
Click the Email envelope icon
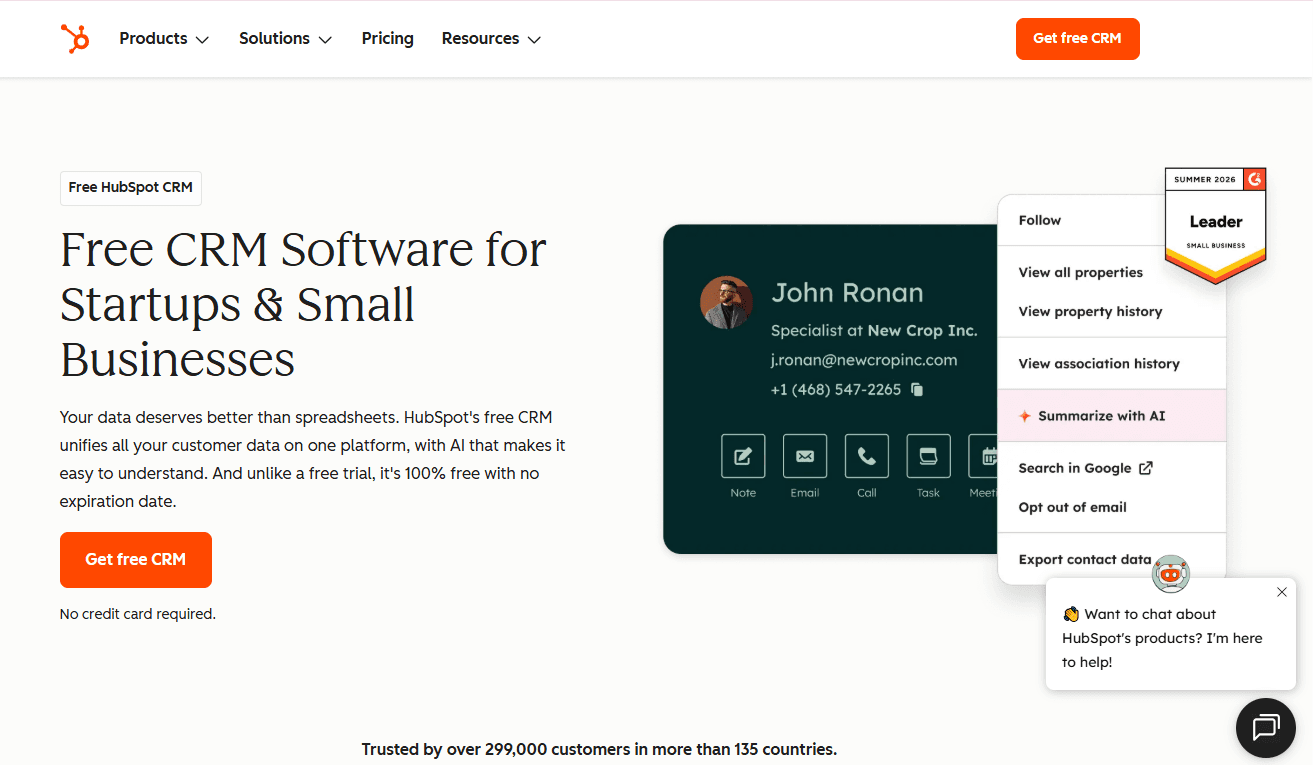(805, 456)
